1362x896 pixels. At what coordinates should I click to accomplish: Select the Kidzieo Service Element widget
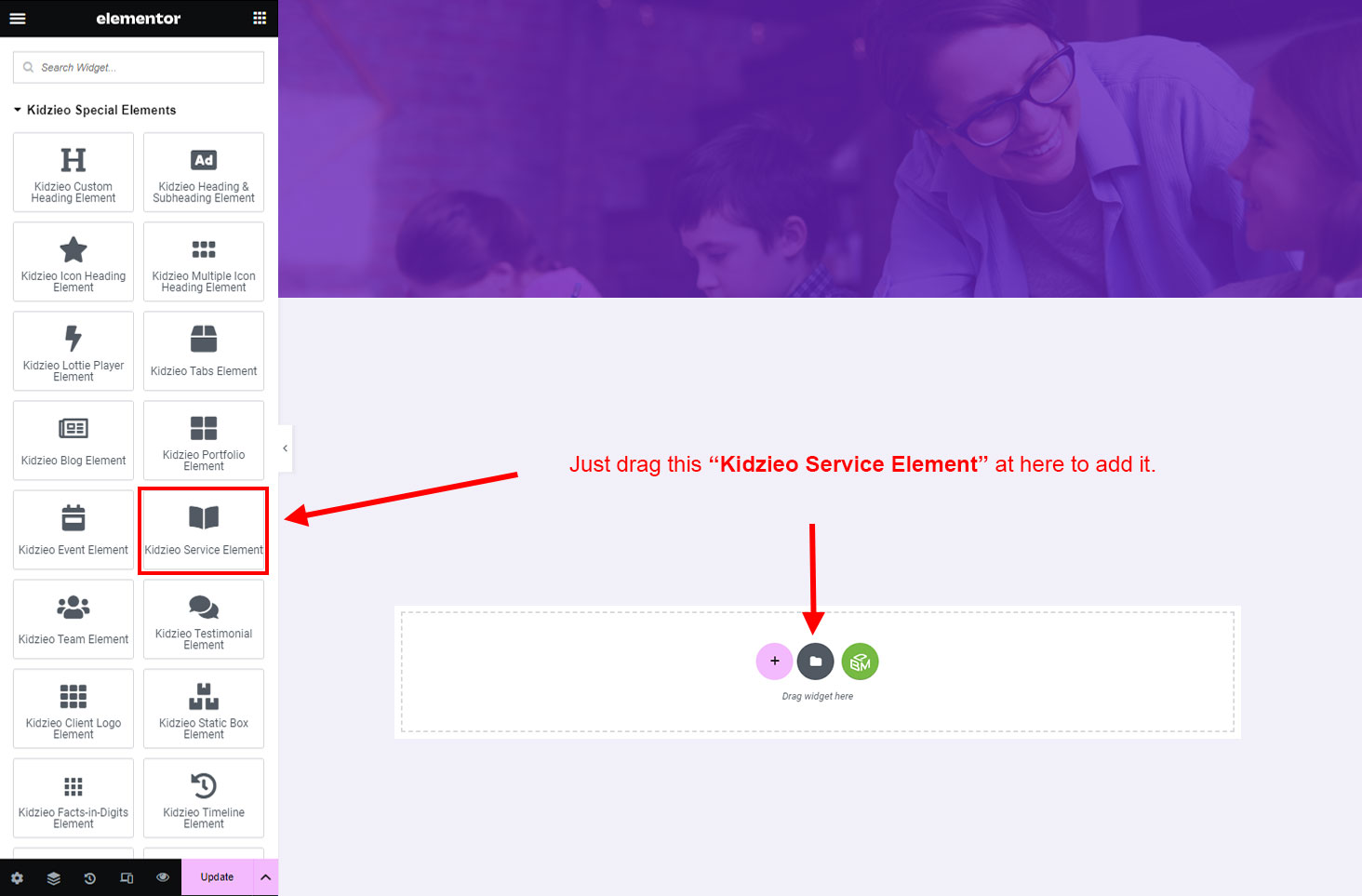[x=204, y=530]
